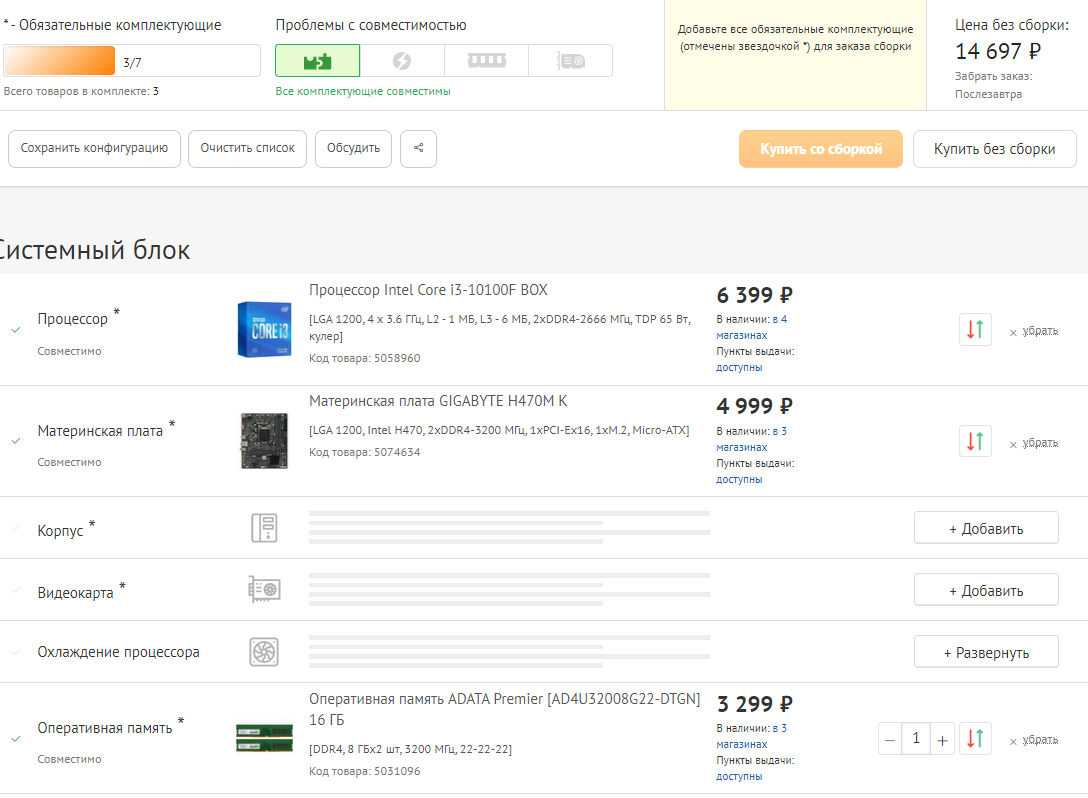Image resolution: width=1088 pixels, height=798 pixels.
Task: Click the Материнская плата category label
Action: click(100, 431)
